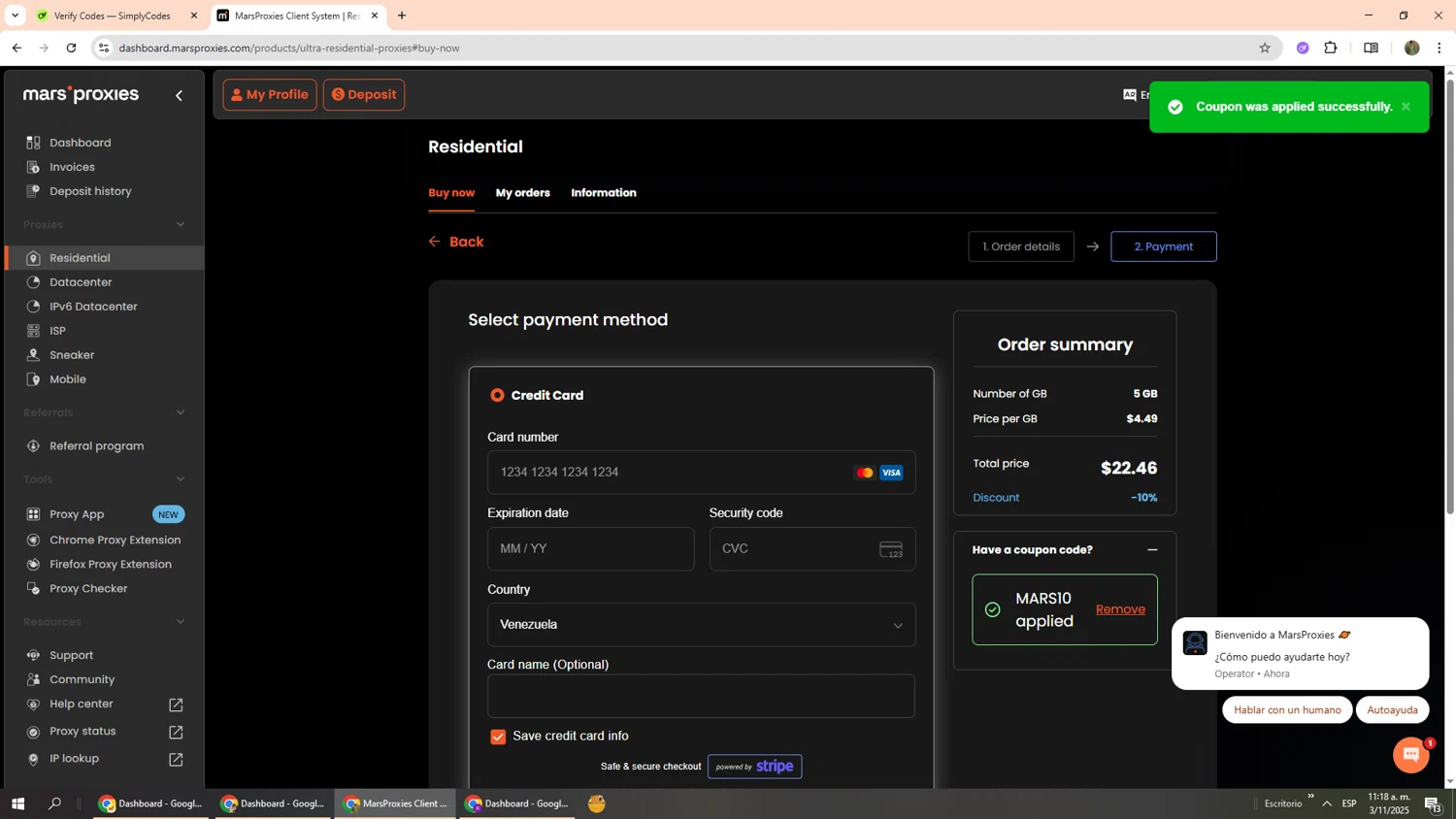1456x819 pixels.
Task: Go Back to previous step
Action: 456,242
